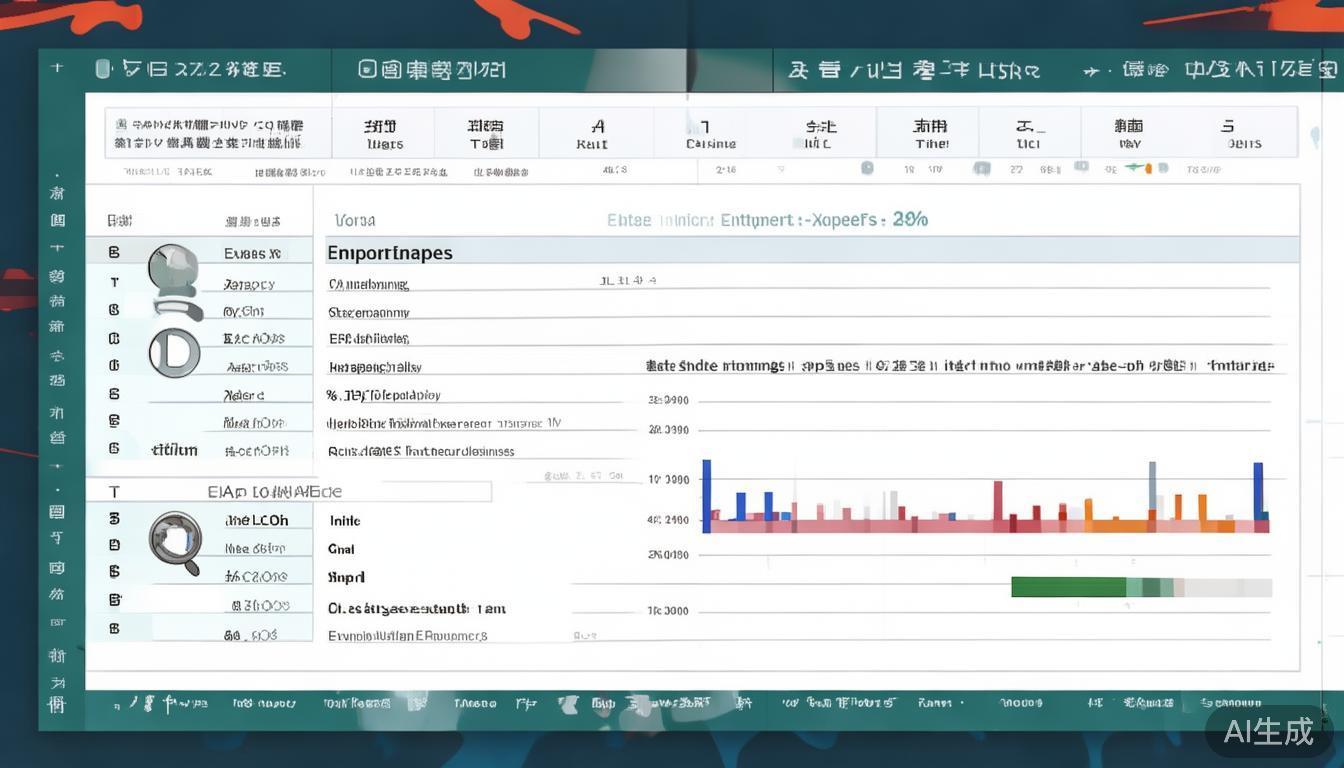Click the 'etitilum' label in list
The image size is (1344, 768).
(174, 450)
